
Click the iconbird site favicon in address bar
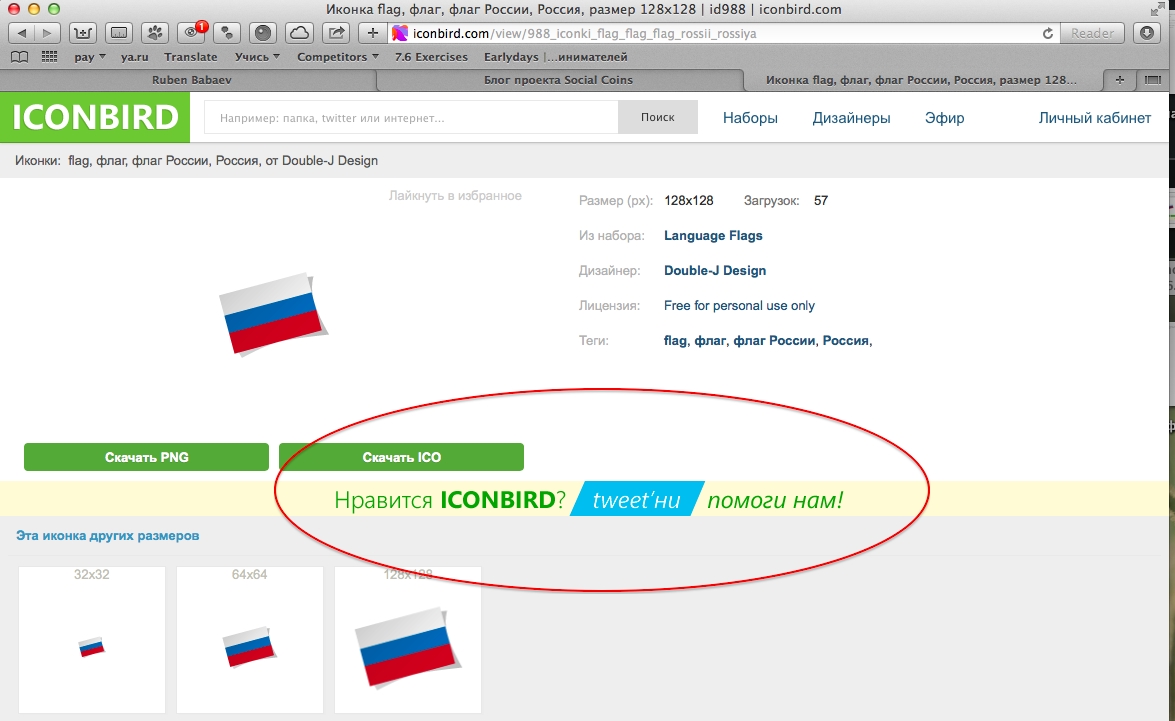tap(400, 33)
